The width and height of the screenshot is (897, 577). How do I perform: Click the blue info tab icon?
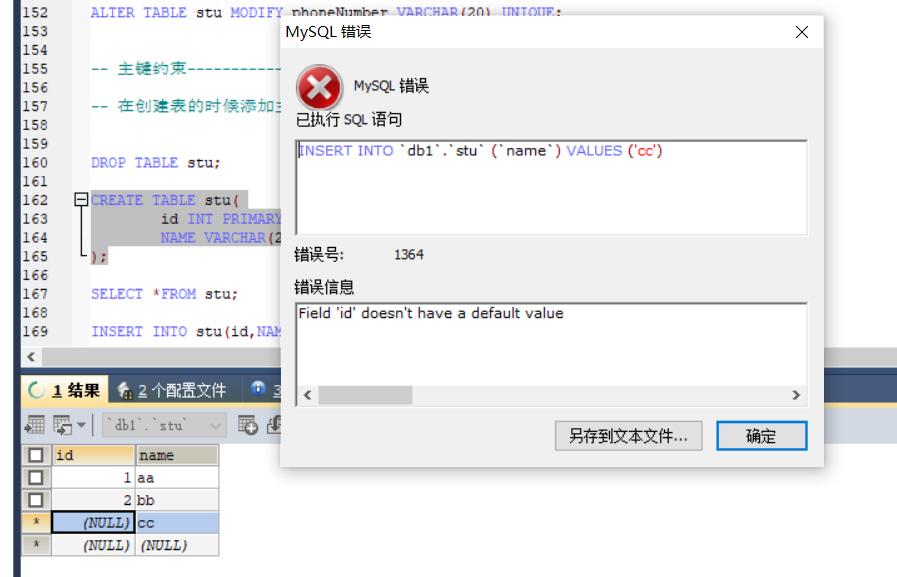coord(258,388)
